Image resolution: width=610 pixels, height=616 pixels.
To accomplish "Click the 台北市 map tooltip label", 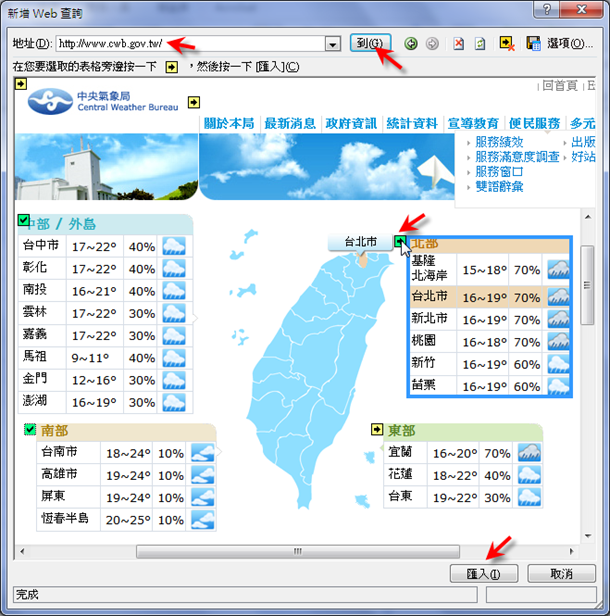I will click(x=360, y=242).
